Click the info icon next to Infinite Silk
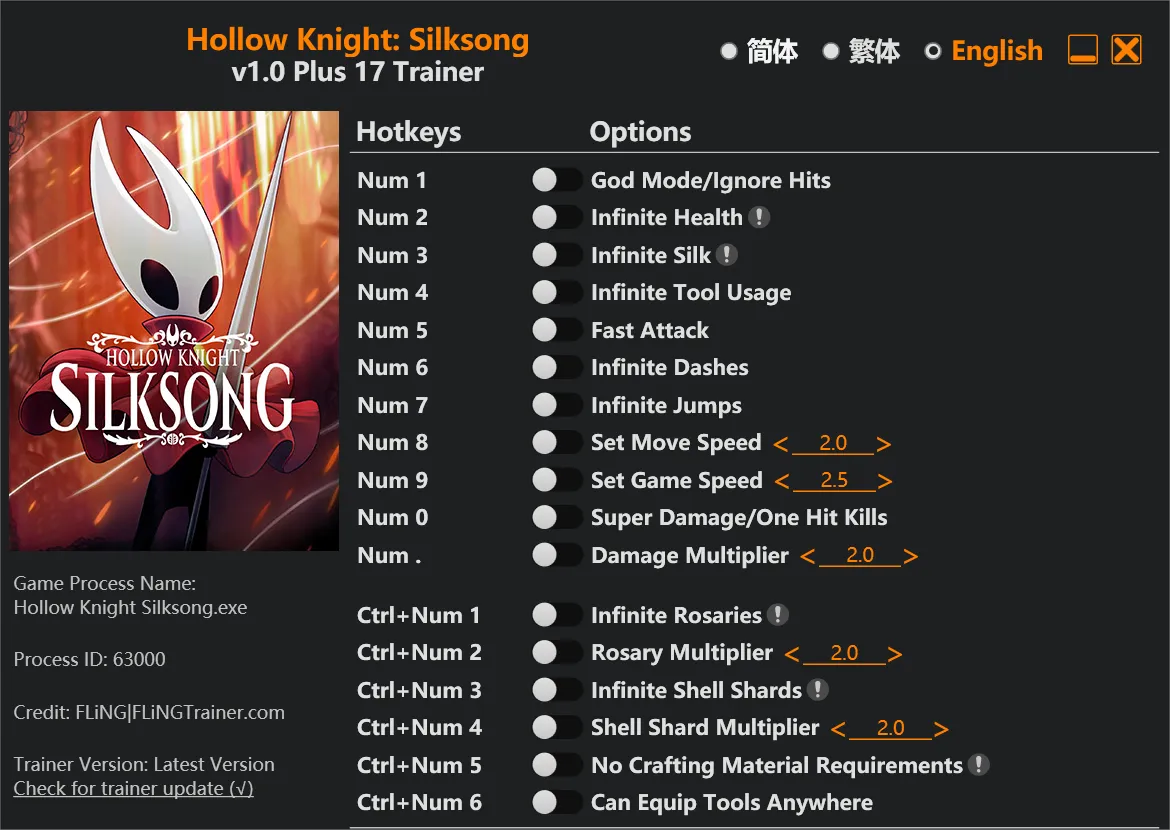This screenshot has height=830, width=1170. point(727,255)
